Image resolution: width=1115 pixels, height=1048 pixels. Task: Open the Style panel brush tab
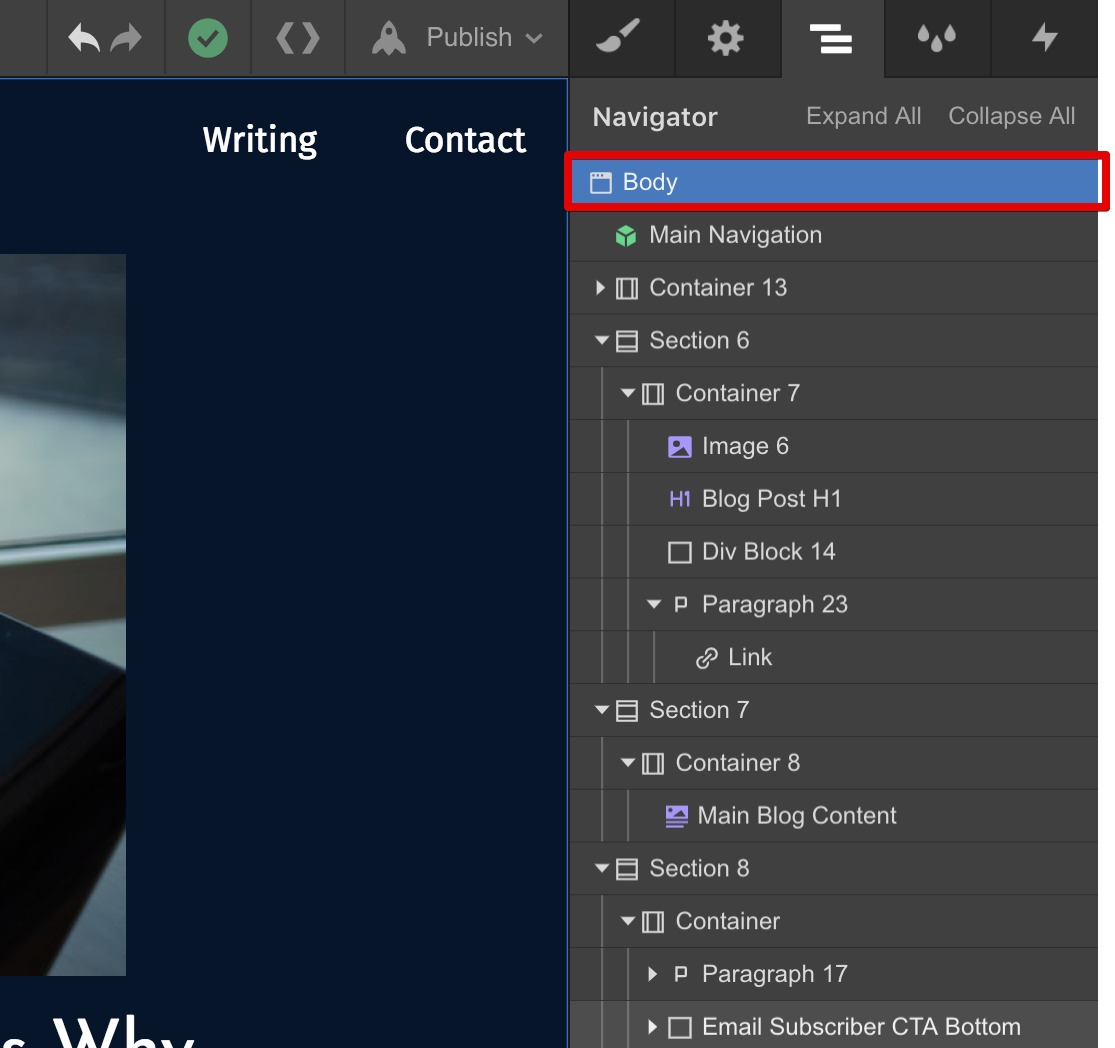click(x=621, y=38)
